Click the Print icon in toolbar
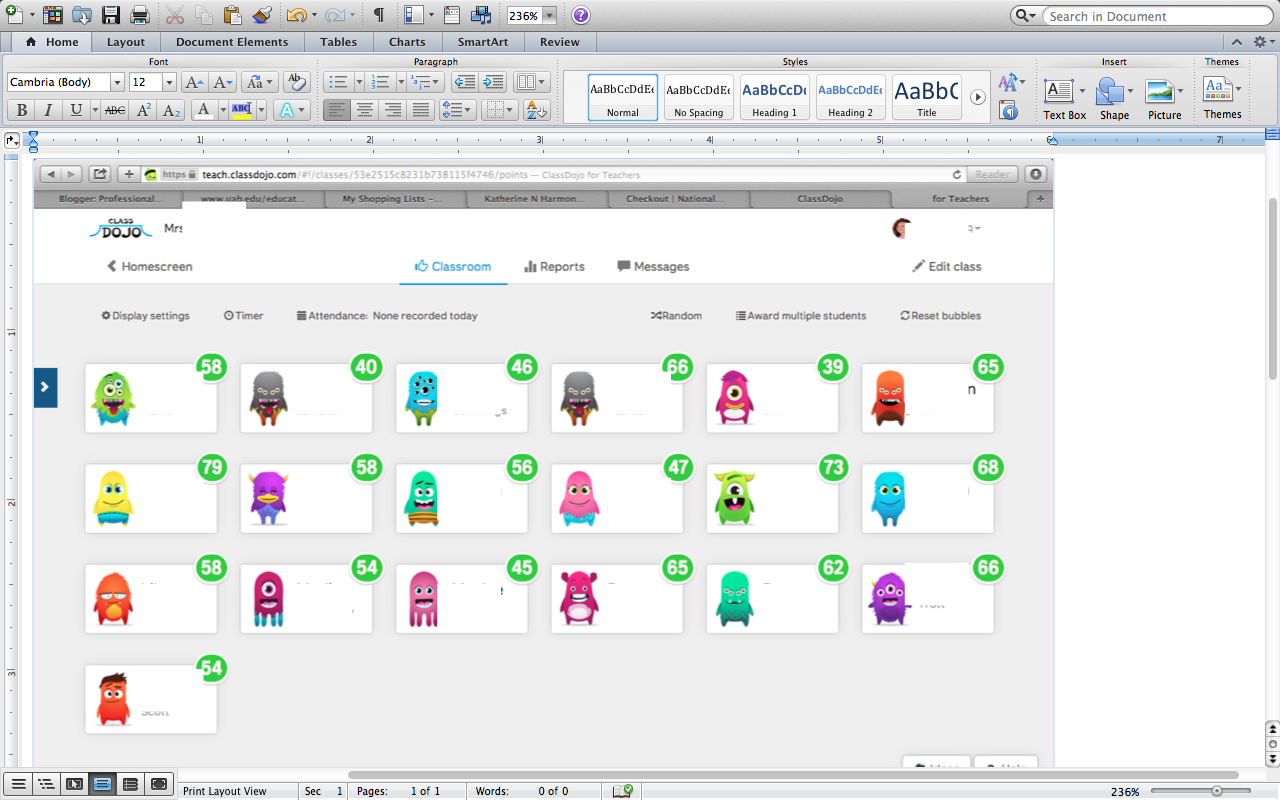The width and height of the screenshot is (1280, 800). [x=139, y=16]
